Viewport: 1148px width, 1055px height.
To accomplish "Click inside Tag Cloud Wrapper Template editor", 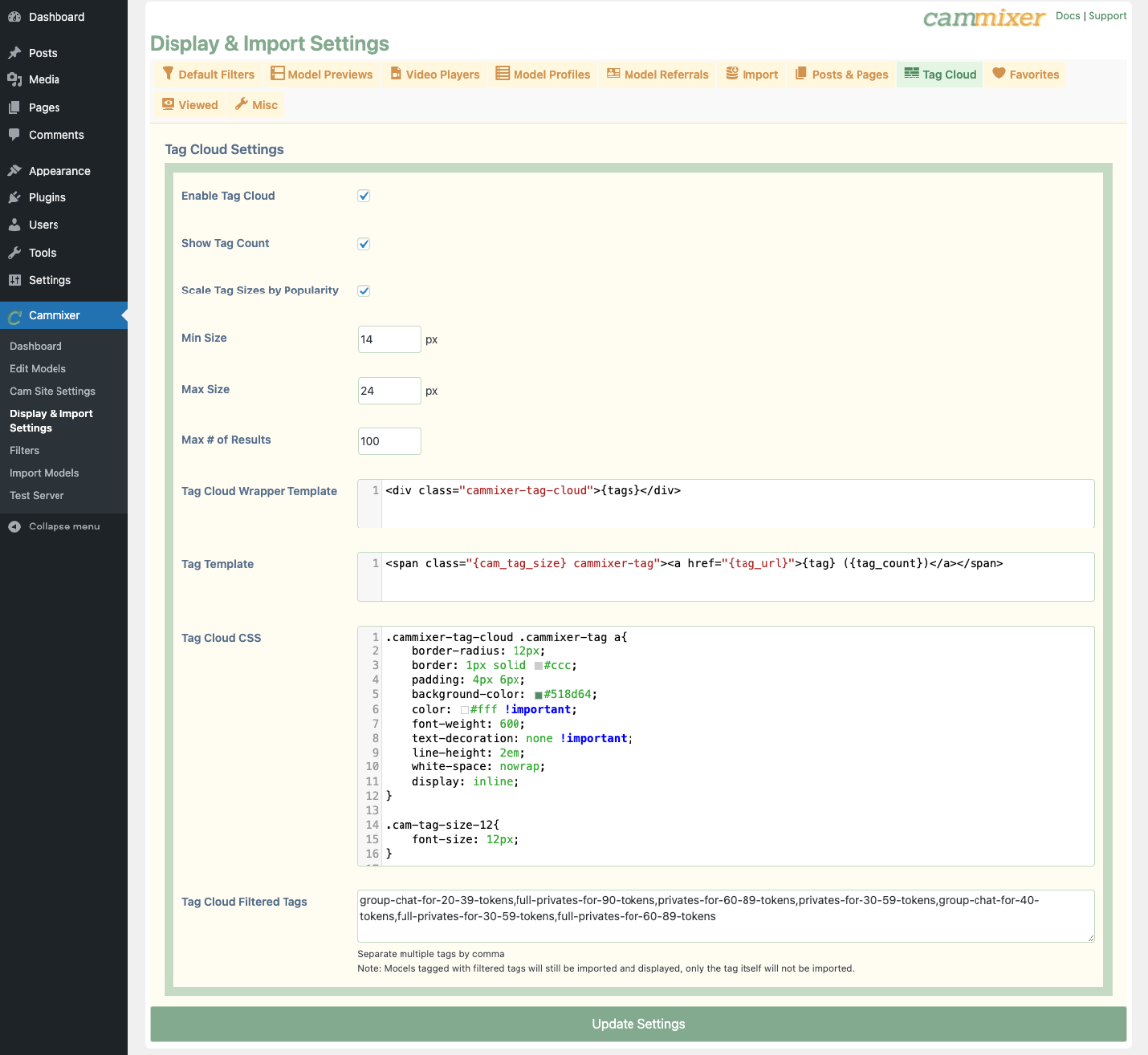I will (727, 504).
